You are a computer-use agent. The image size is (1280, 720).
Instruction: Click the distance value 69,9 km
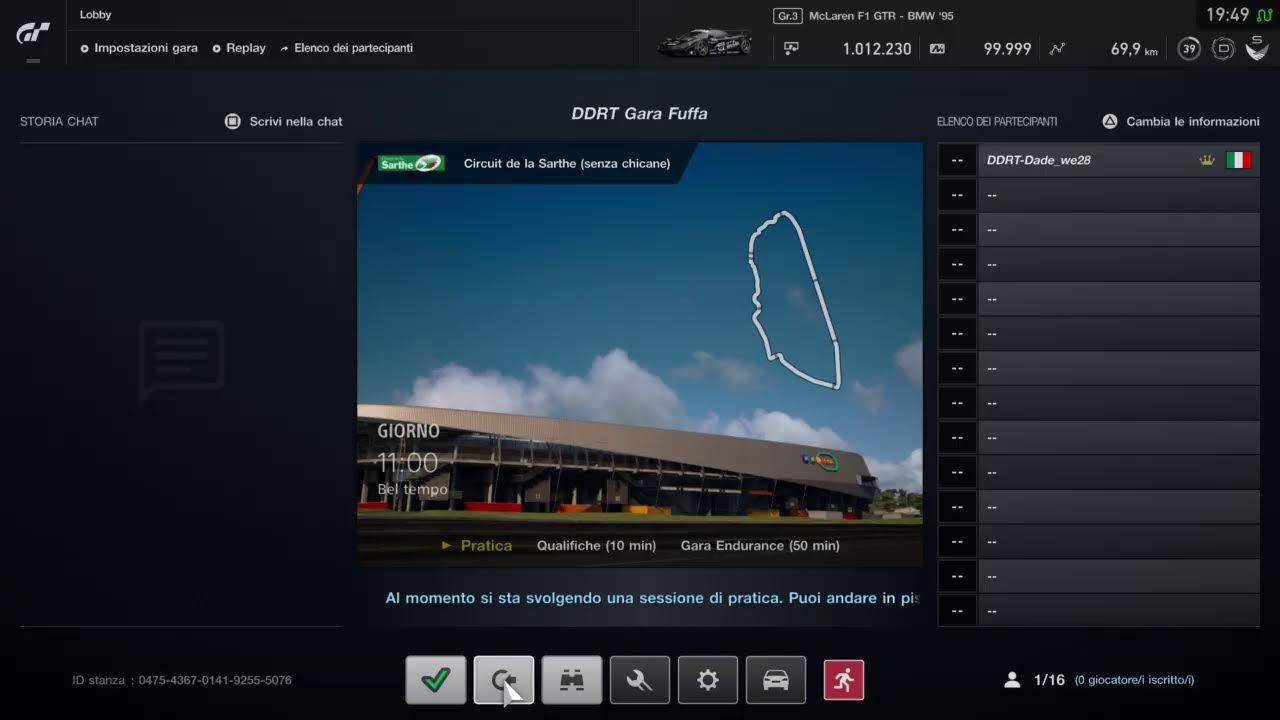pyautogui.click(x=1134, y=48)
